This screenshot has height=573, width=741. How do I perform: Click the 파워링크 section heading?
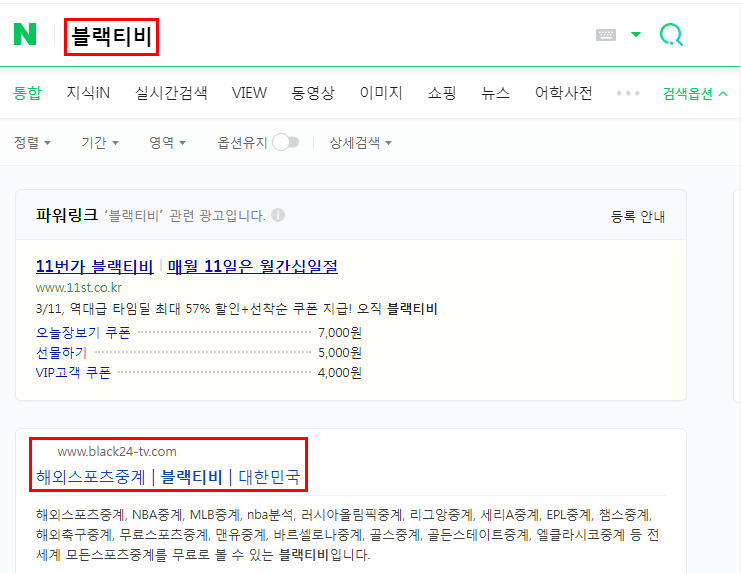[x=67, y=215]
